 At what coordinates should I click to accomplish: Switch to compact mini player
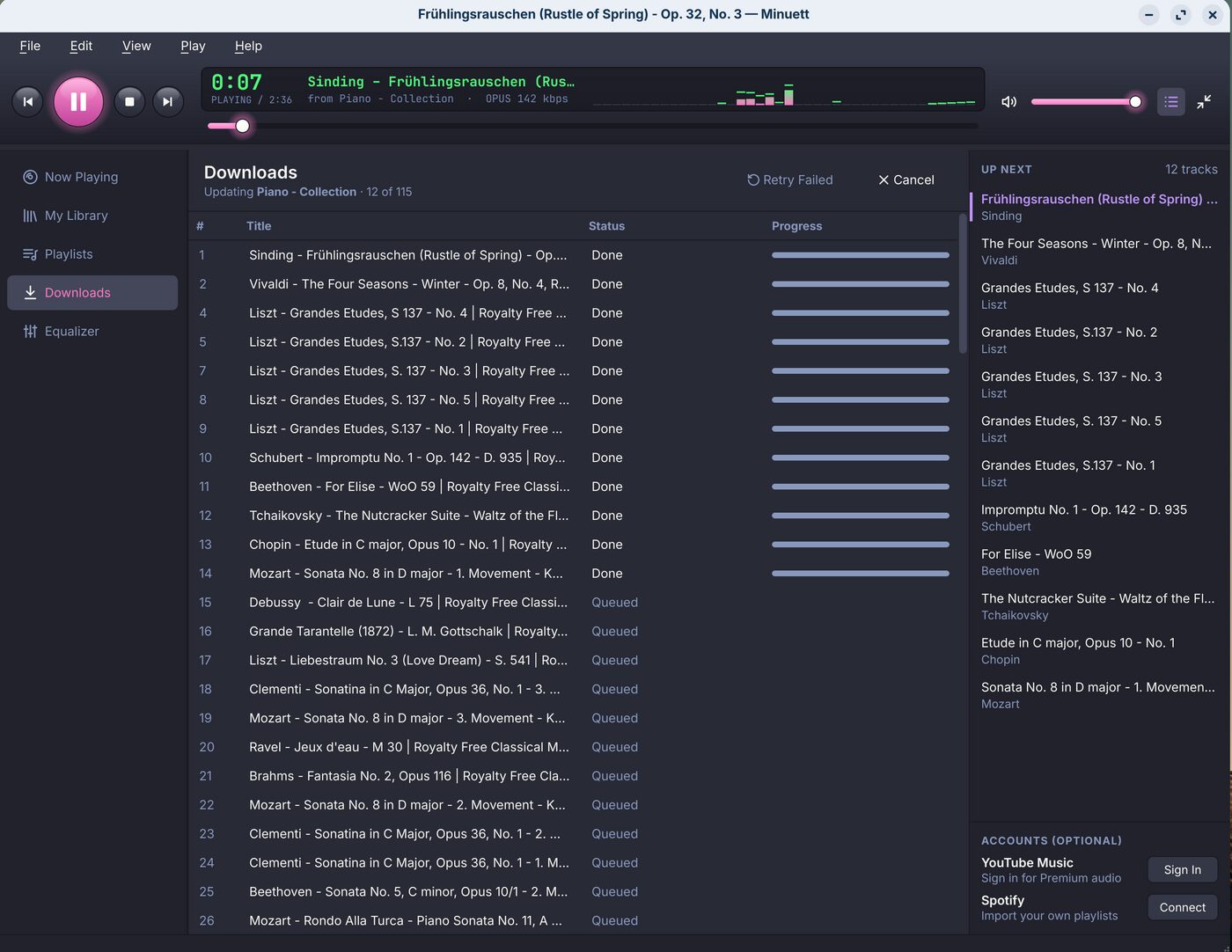[1204, 102]
